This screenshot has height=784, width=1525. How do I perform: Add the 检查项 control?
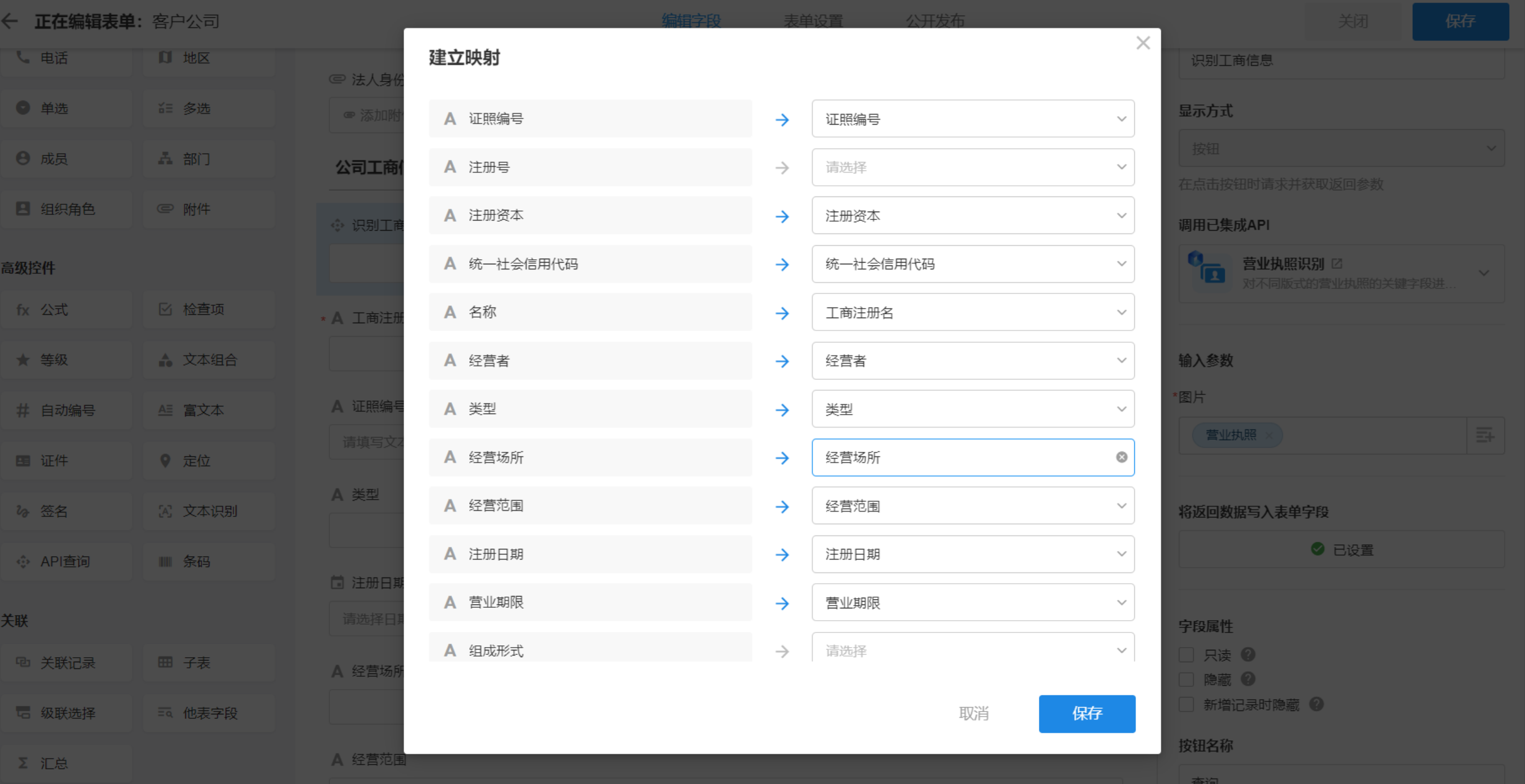pos(209,309)
